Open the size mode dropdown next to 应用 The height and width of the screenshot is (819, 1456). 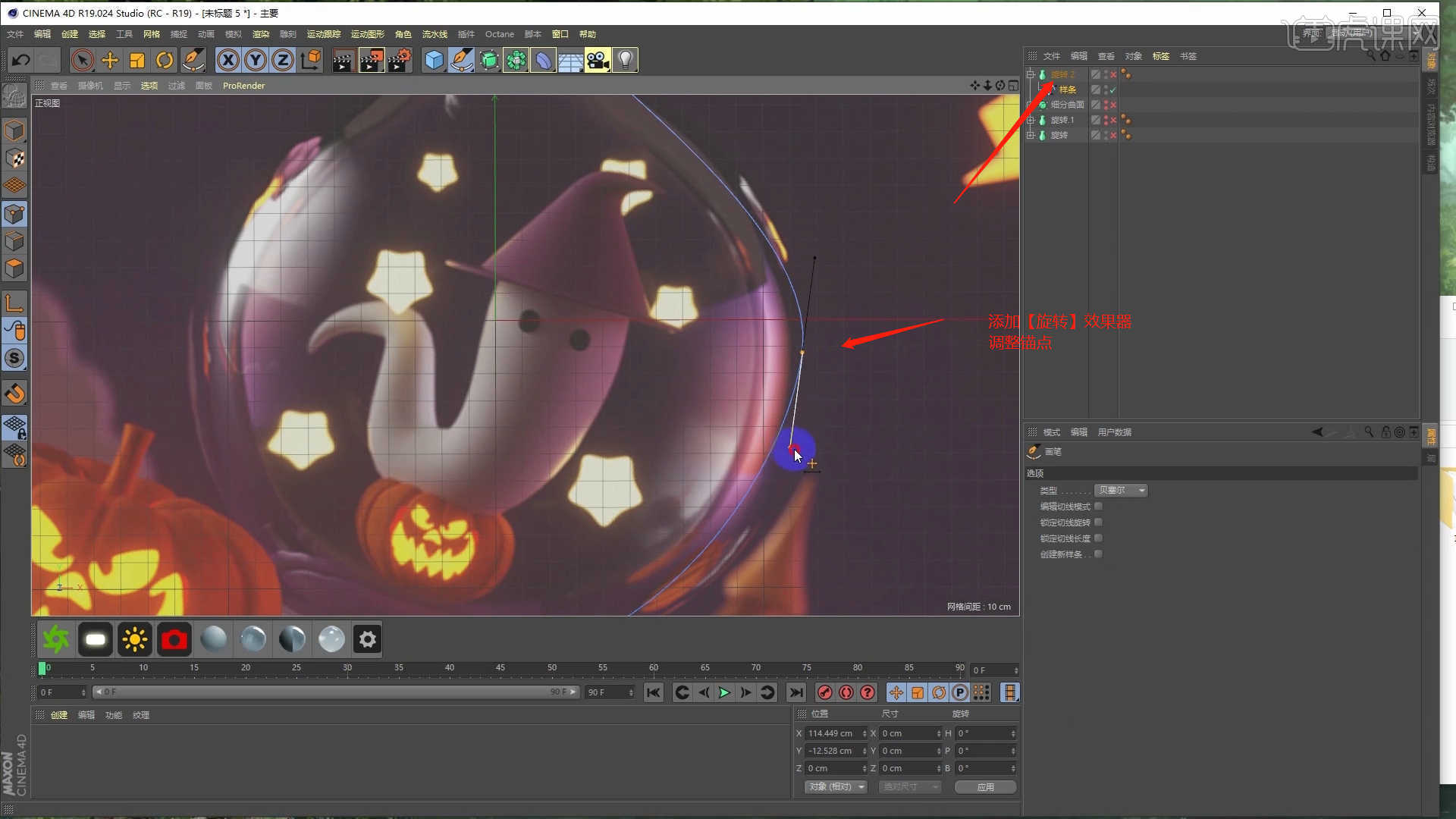(910, 787)
